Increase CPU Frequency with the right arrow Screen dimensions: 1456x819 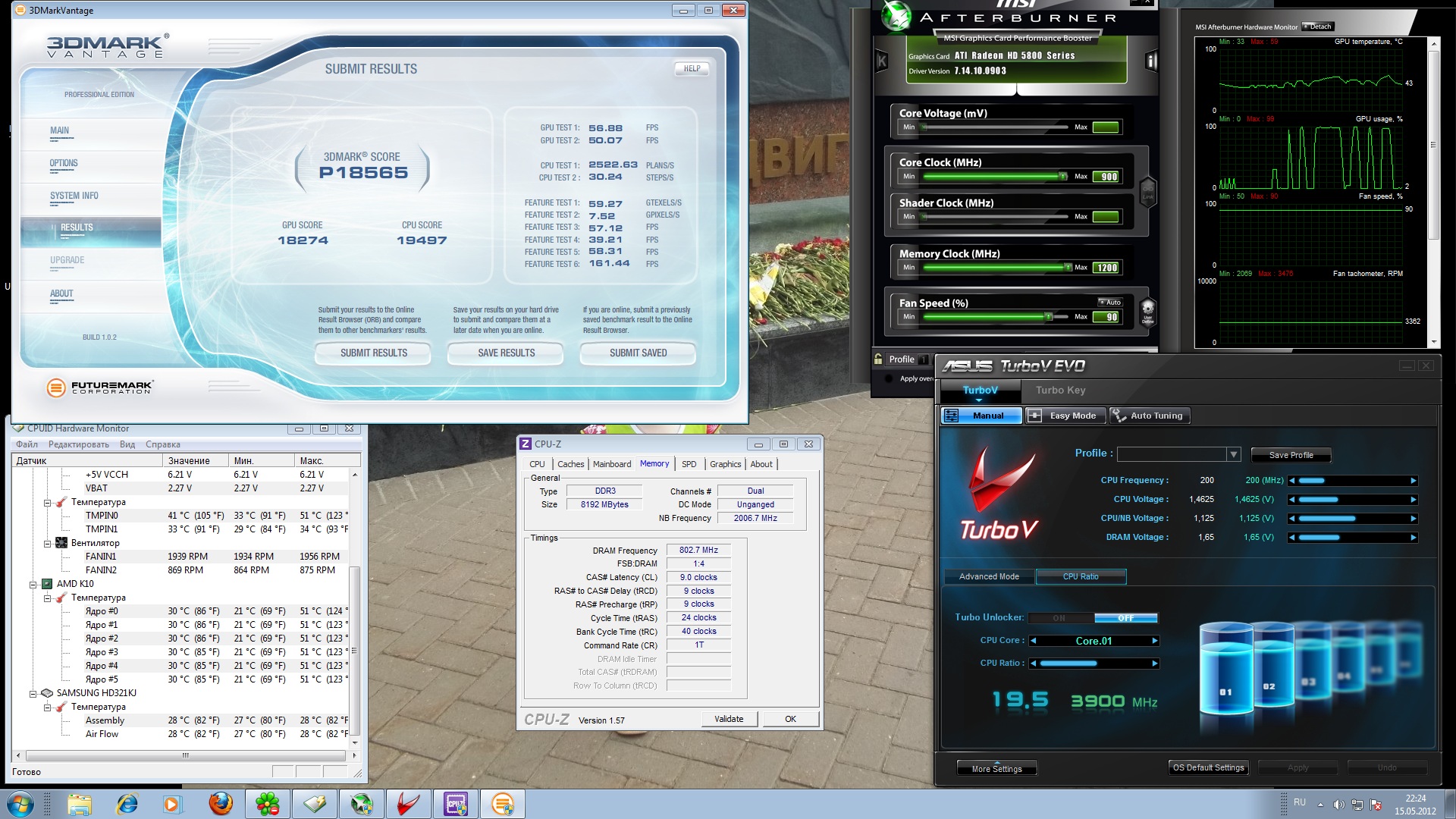(x=1414, y=481)
